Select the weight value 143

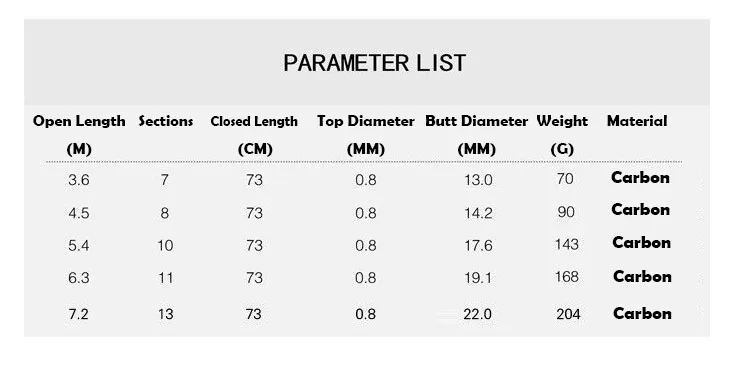[567, 244]
